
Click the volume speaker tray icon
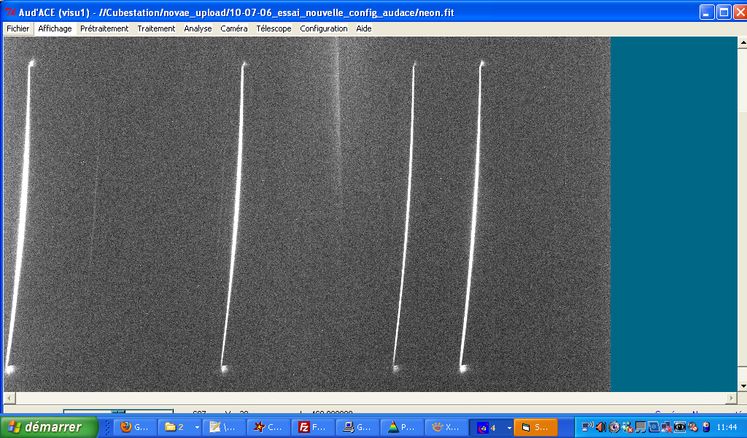[601, 427]
